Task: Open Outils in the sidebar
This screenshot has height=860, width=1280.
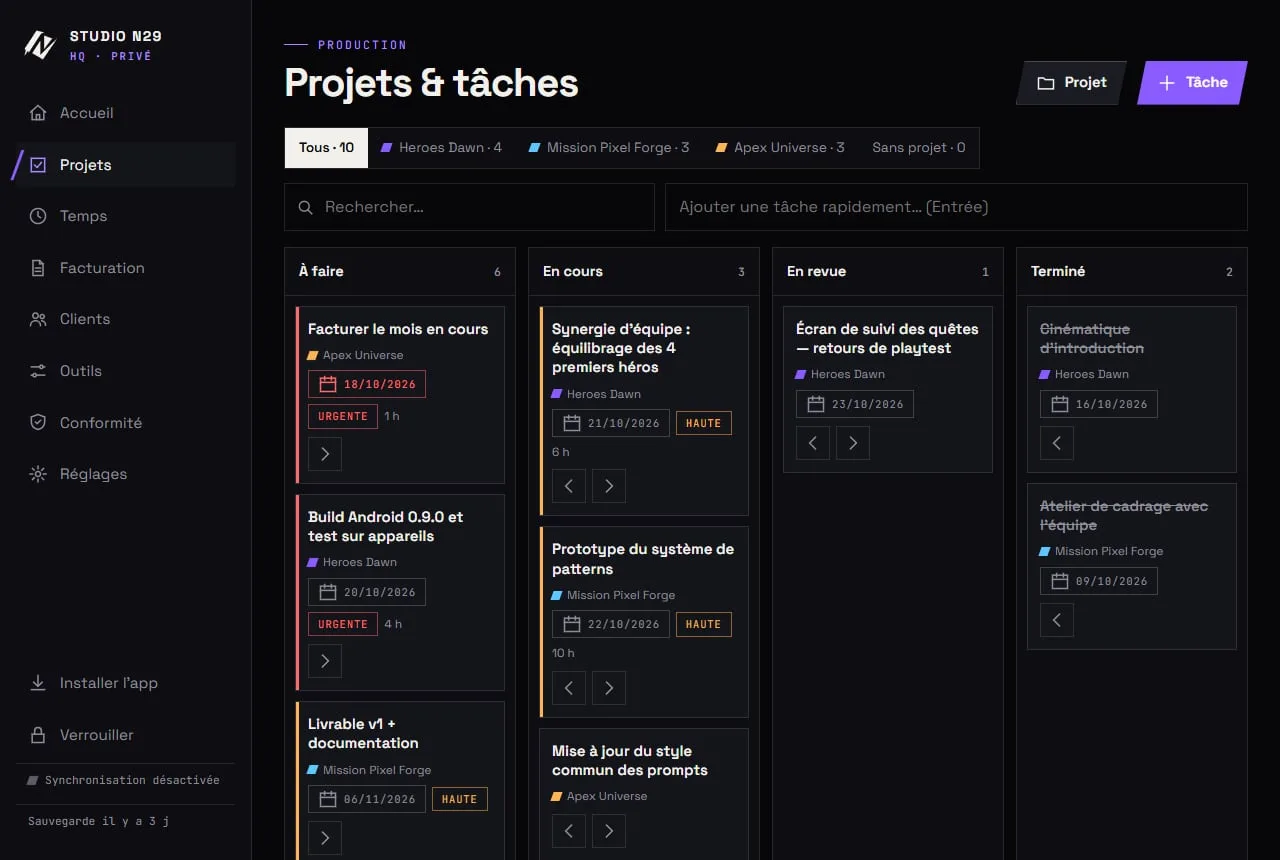Action: pos(125,371)
